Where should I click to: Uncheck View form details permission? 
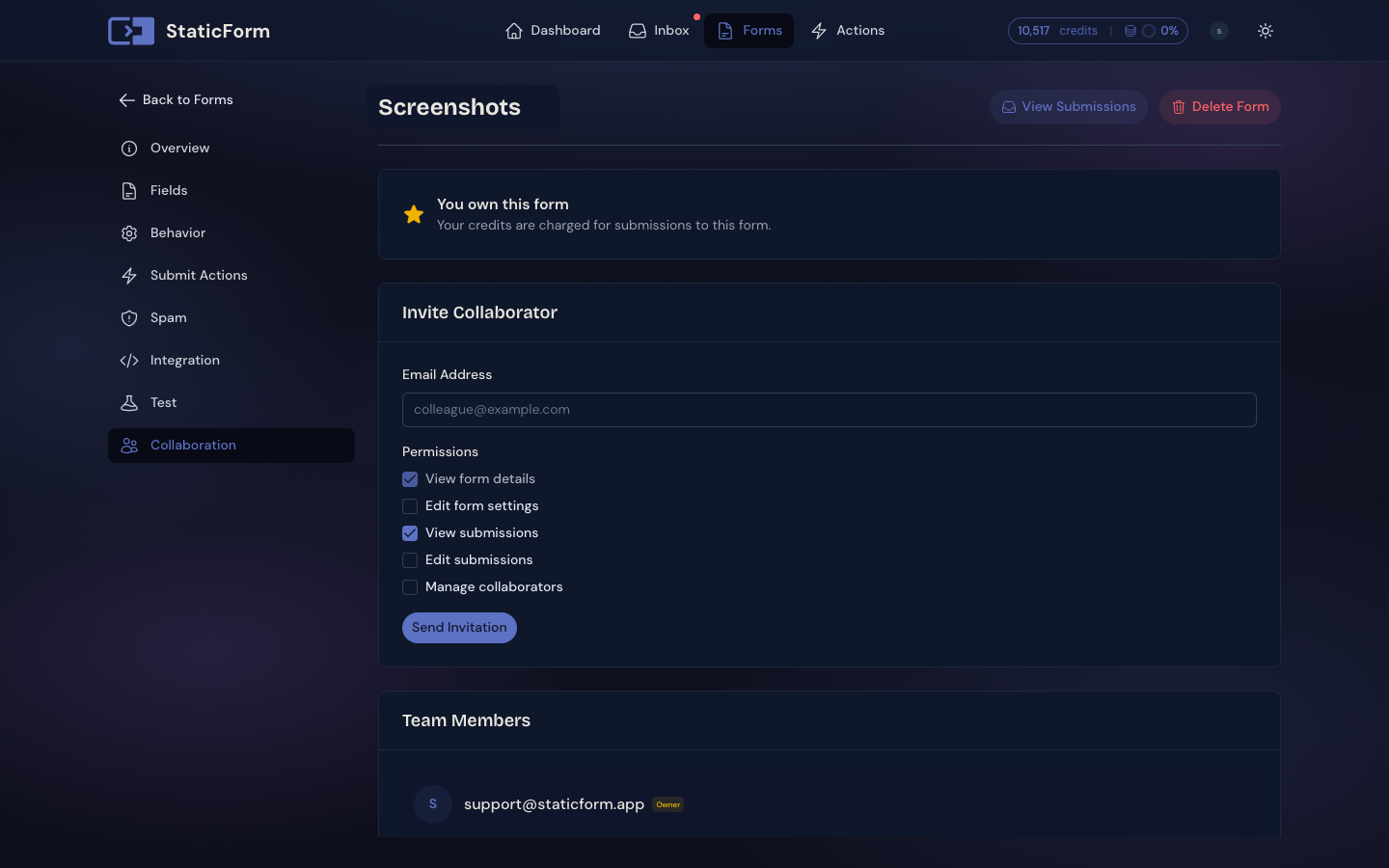[410, 479]
